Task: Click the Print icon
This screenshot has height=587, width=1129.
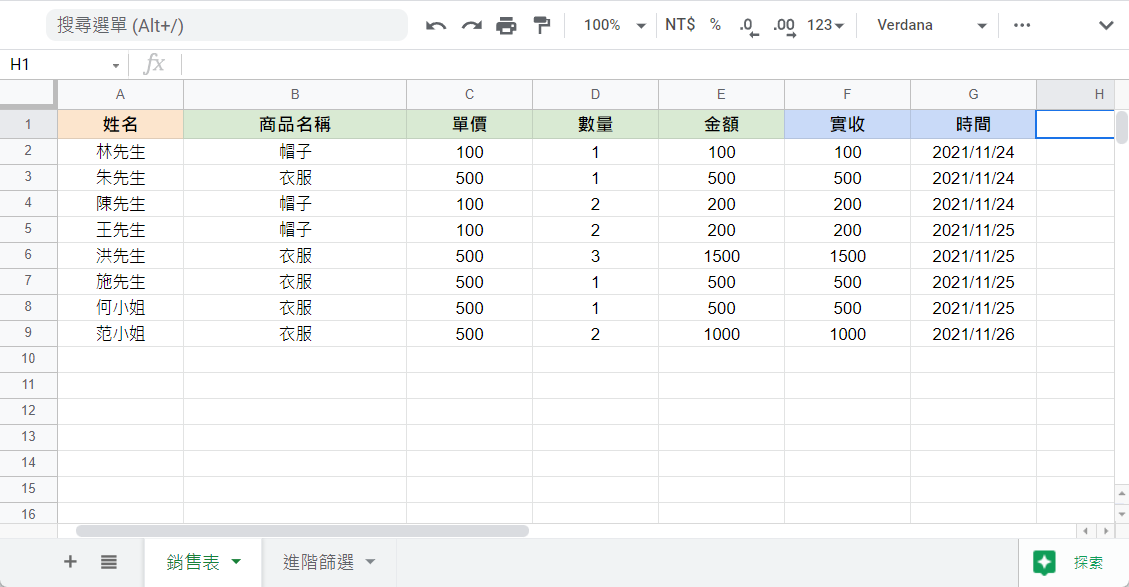Action: (x=507, y=25)
